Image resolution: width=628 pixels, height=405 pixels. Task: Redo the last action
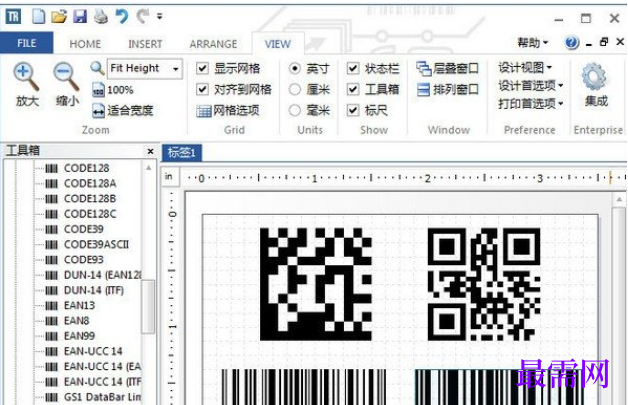click(142, 16)
